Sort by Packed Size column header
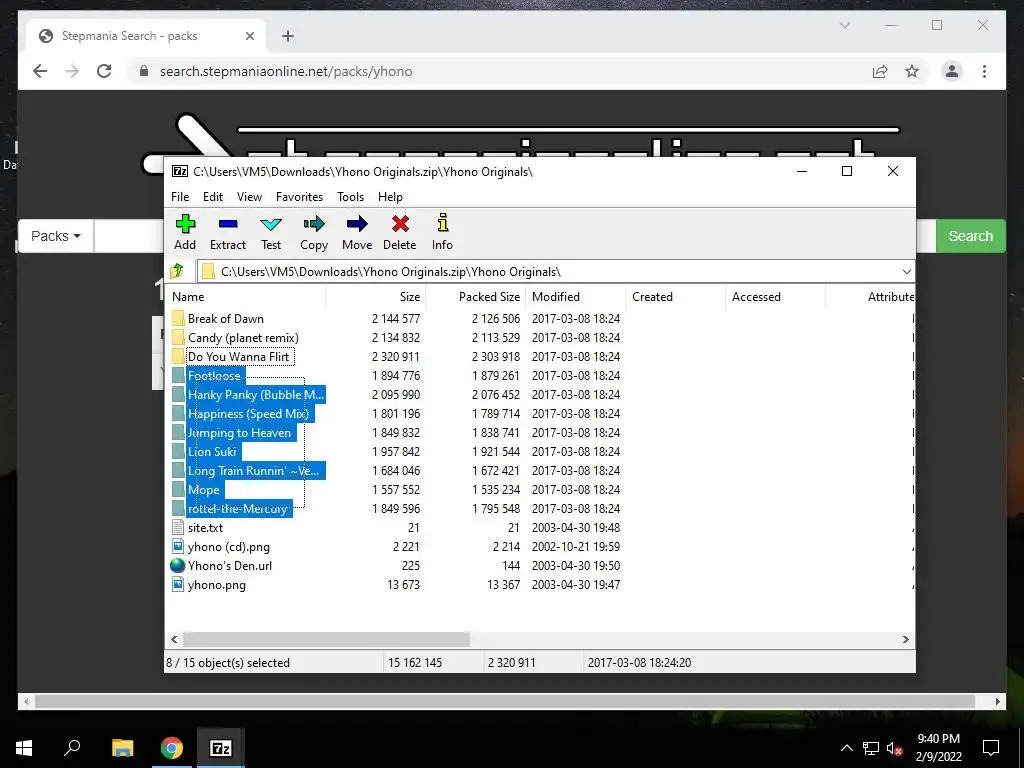The height and width of the screenshot is (768, 1024). 475,296
